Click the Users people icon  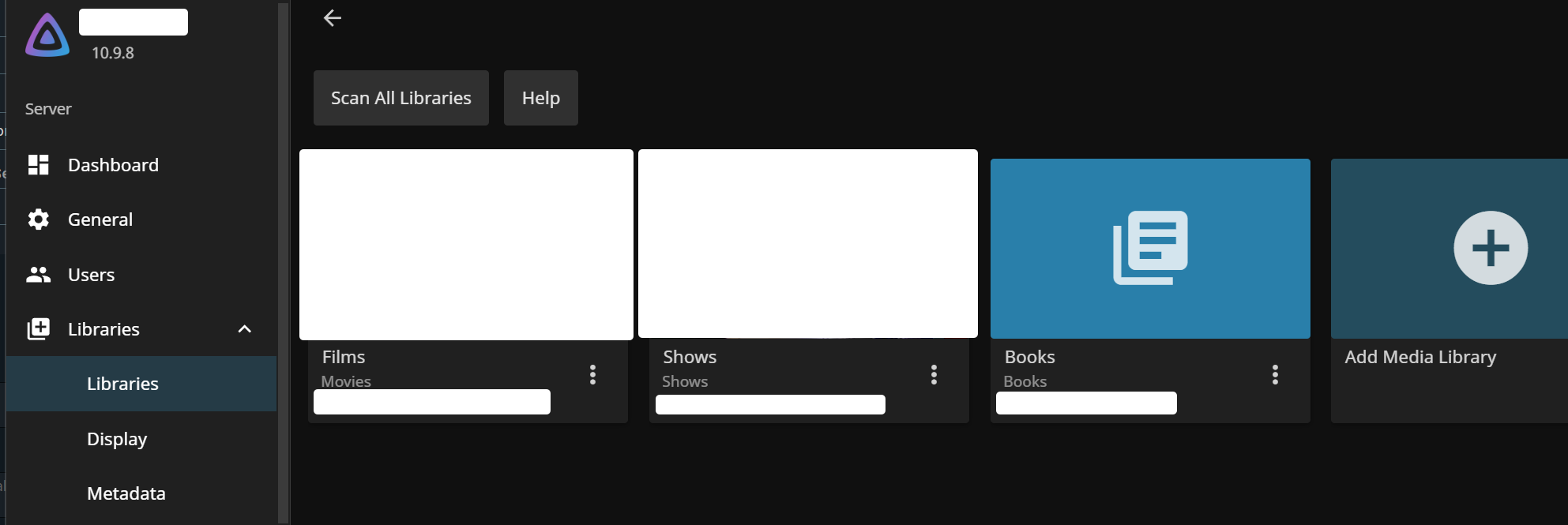(x=38, y=275)
